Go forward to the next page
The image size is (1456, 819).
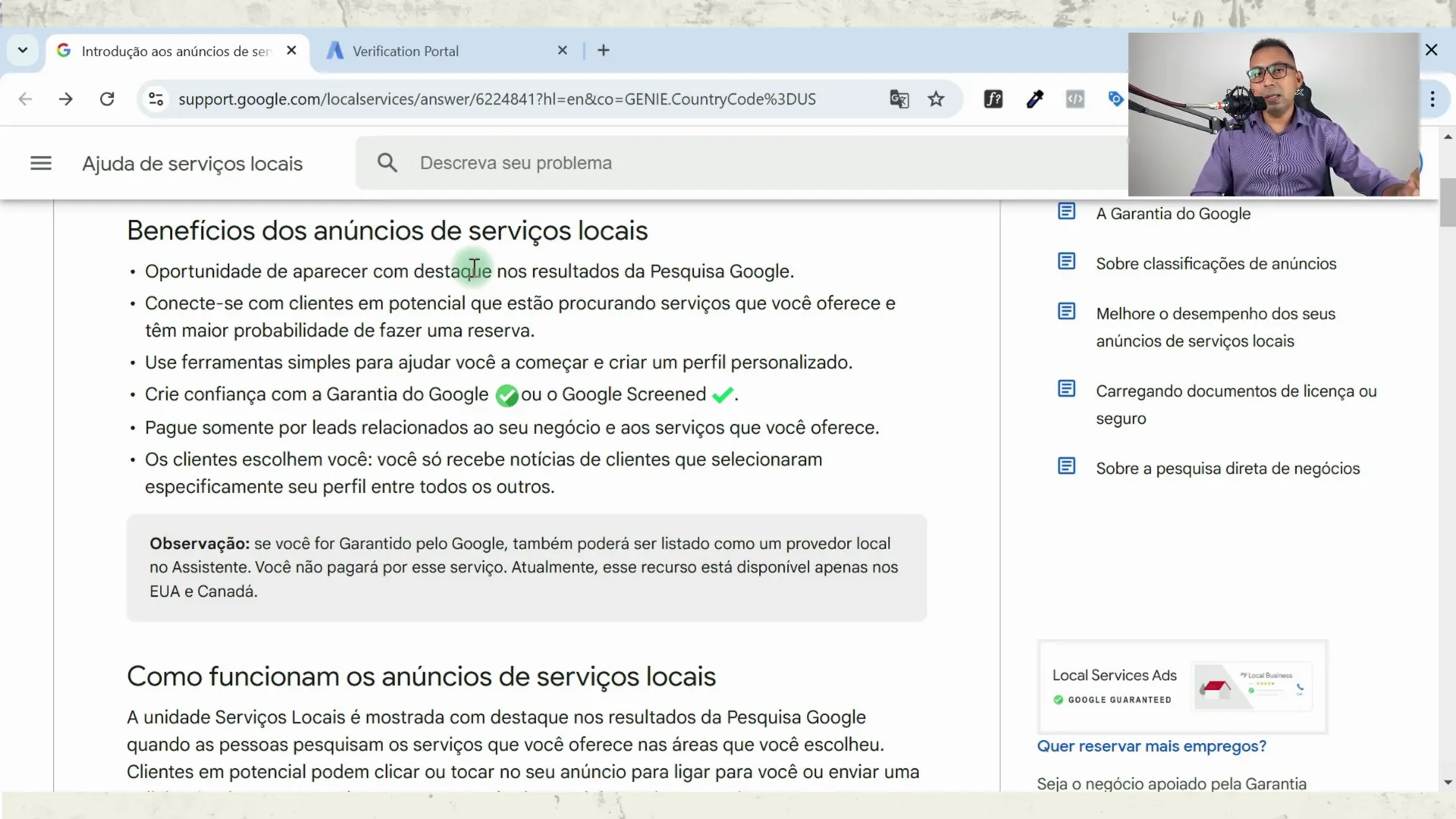click(x=66, y=99)
